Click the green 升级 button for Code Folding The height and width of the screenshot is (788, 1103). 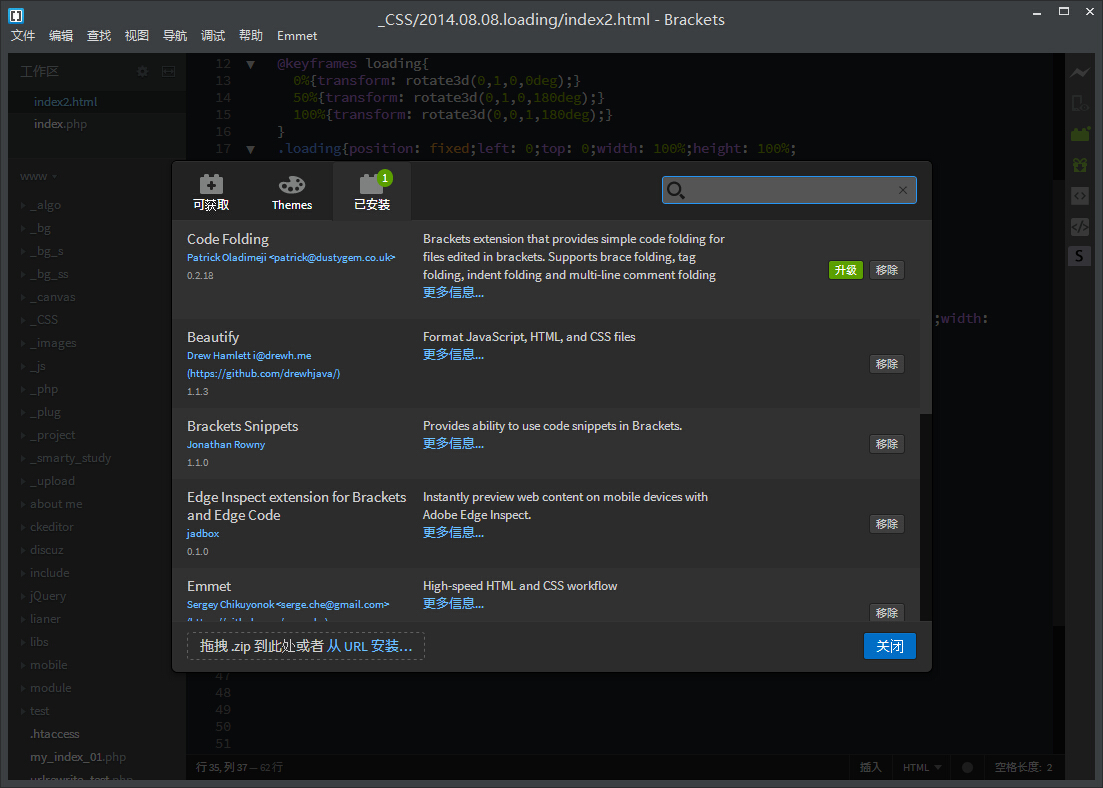pyautogui.click(x=845, y=270)
